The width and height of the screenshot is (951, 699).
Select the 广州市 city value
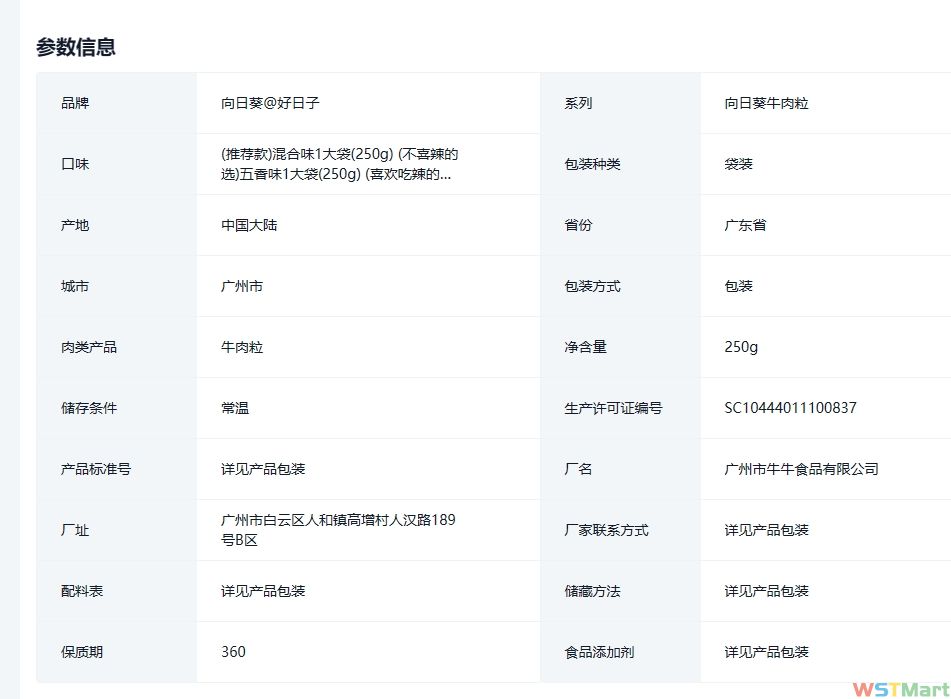tap(242, 286)
